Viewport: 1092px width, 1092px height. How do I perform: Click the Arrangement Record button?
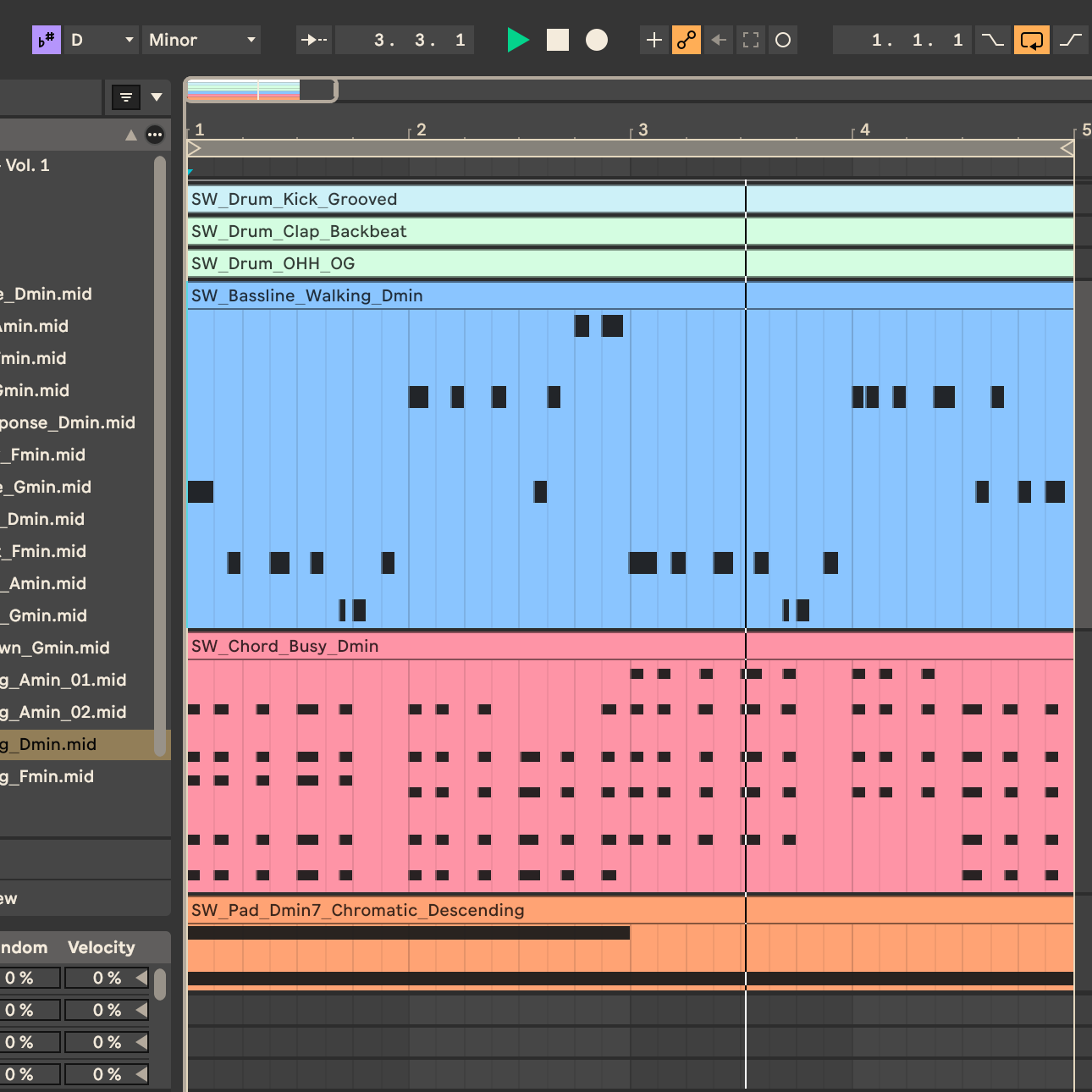(597, 40)
